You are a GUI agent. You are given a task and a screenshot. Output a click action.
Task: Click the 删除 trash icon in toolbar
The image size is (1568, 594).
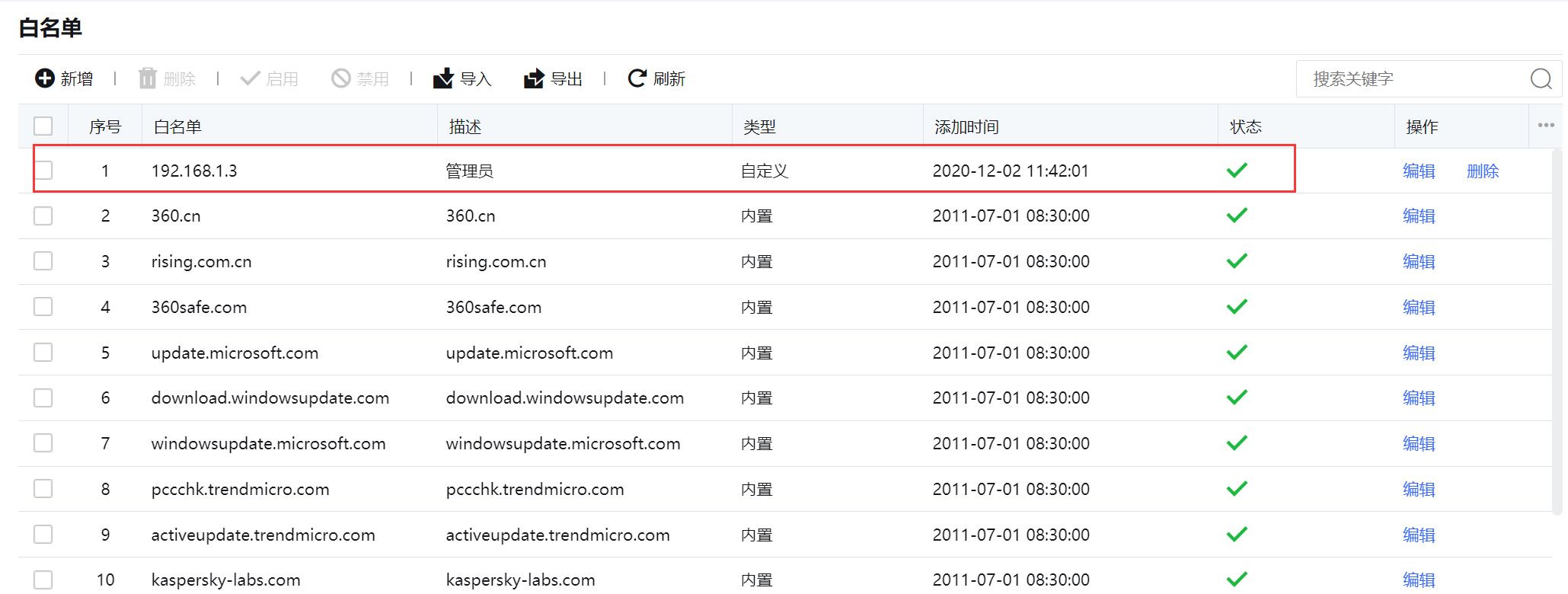click(x=147, y=78)
